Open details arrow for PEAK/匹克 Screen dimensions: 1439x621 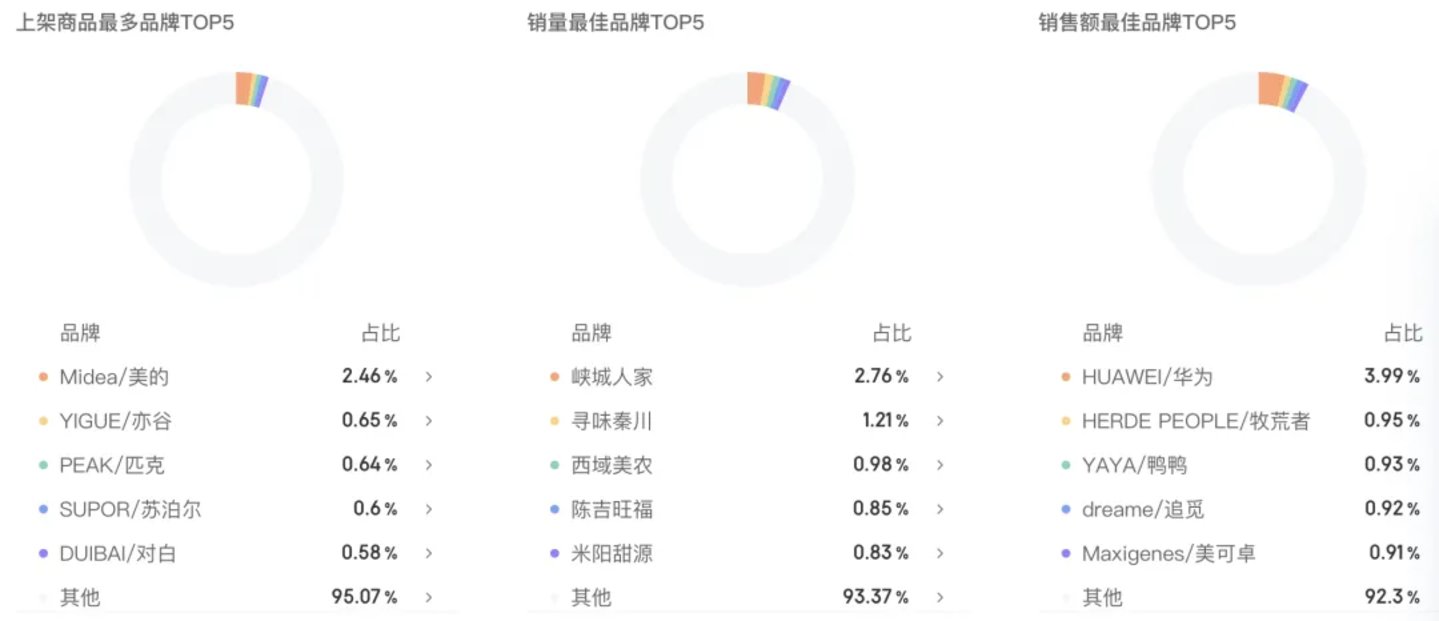(429, 465)
